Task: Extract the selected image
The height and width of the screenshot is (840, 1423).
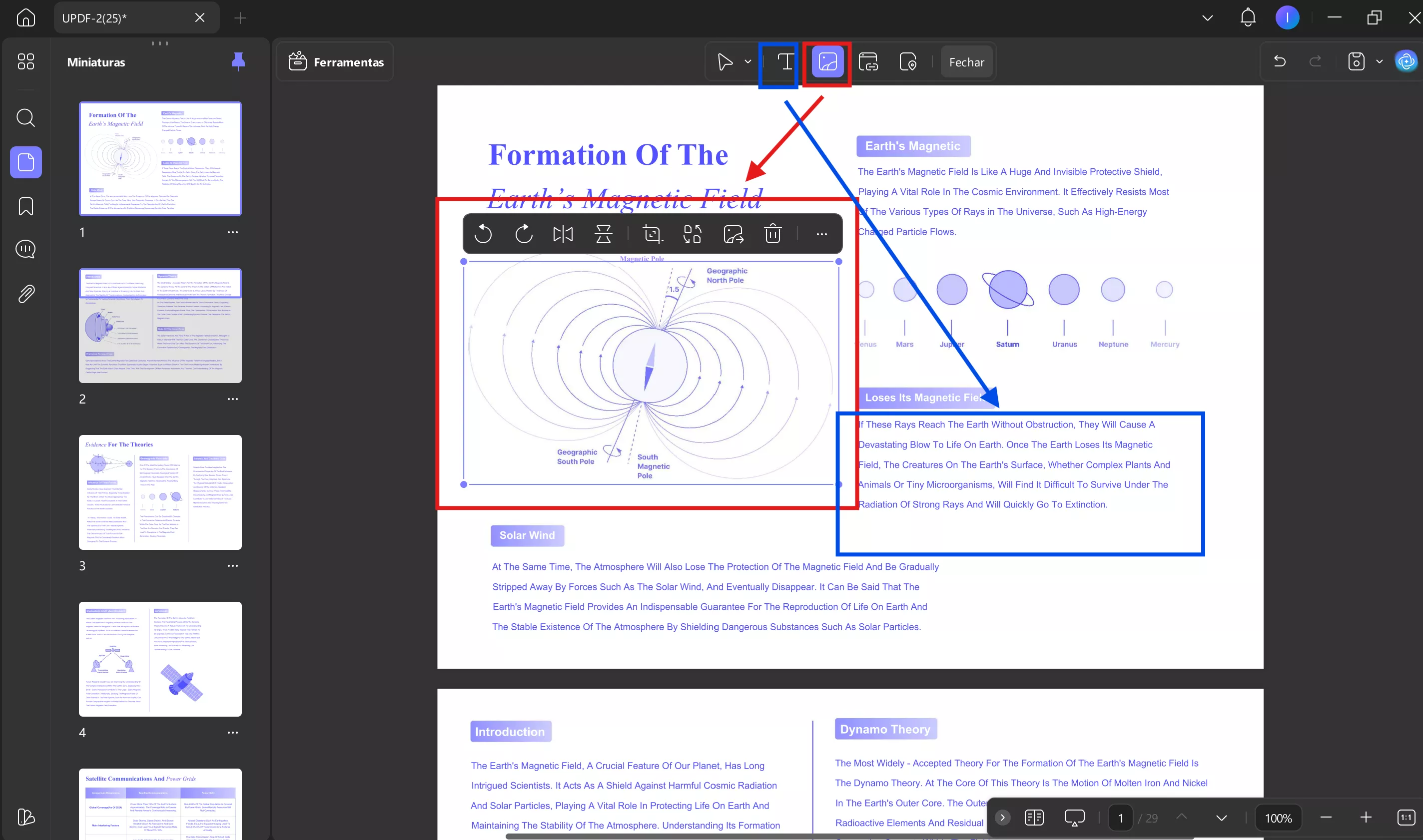Action: [x=733, y=234]
